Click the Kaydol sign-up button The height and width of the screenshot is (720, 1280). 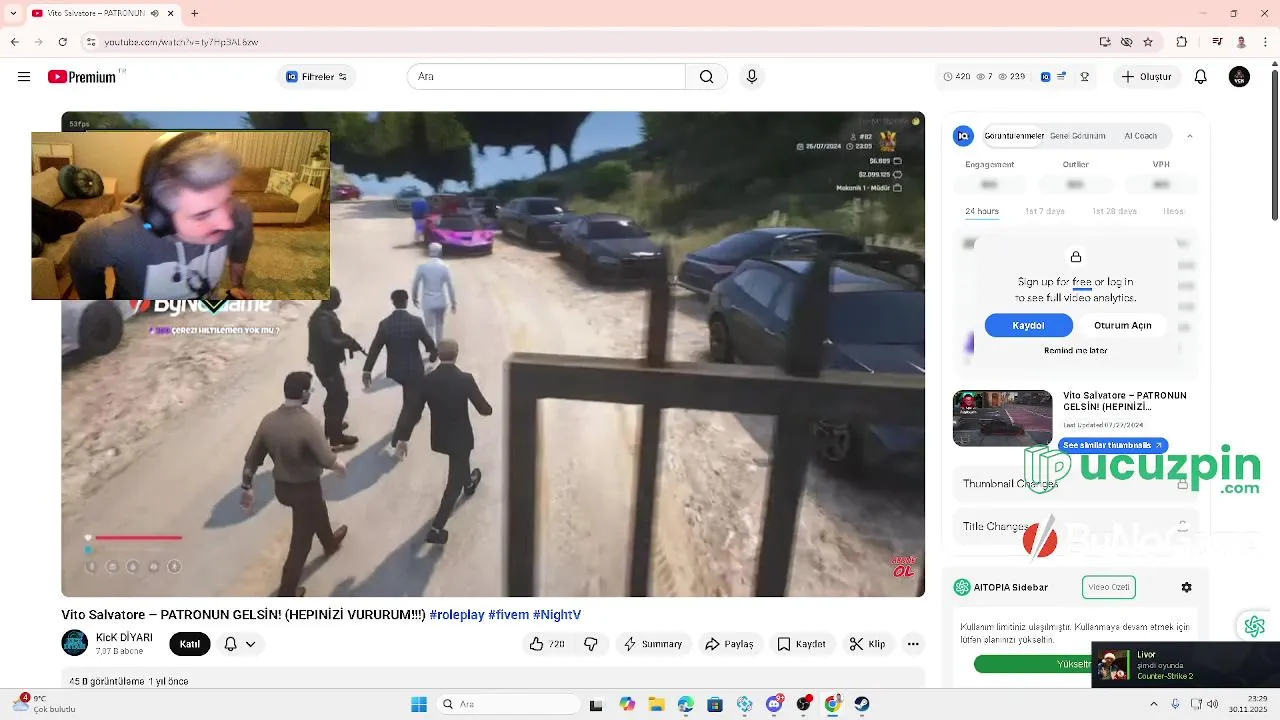pyautogui.click(x=1028, y=325)
